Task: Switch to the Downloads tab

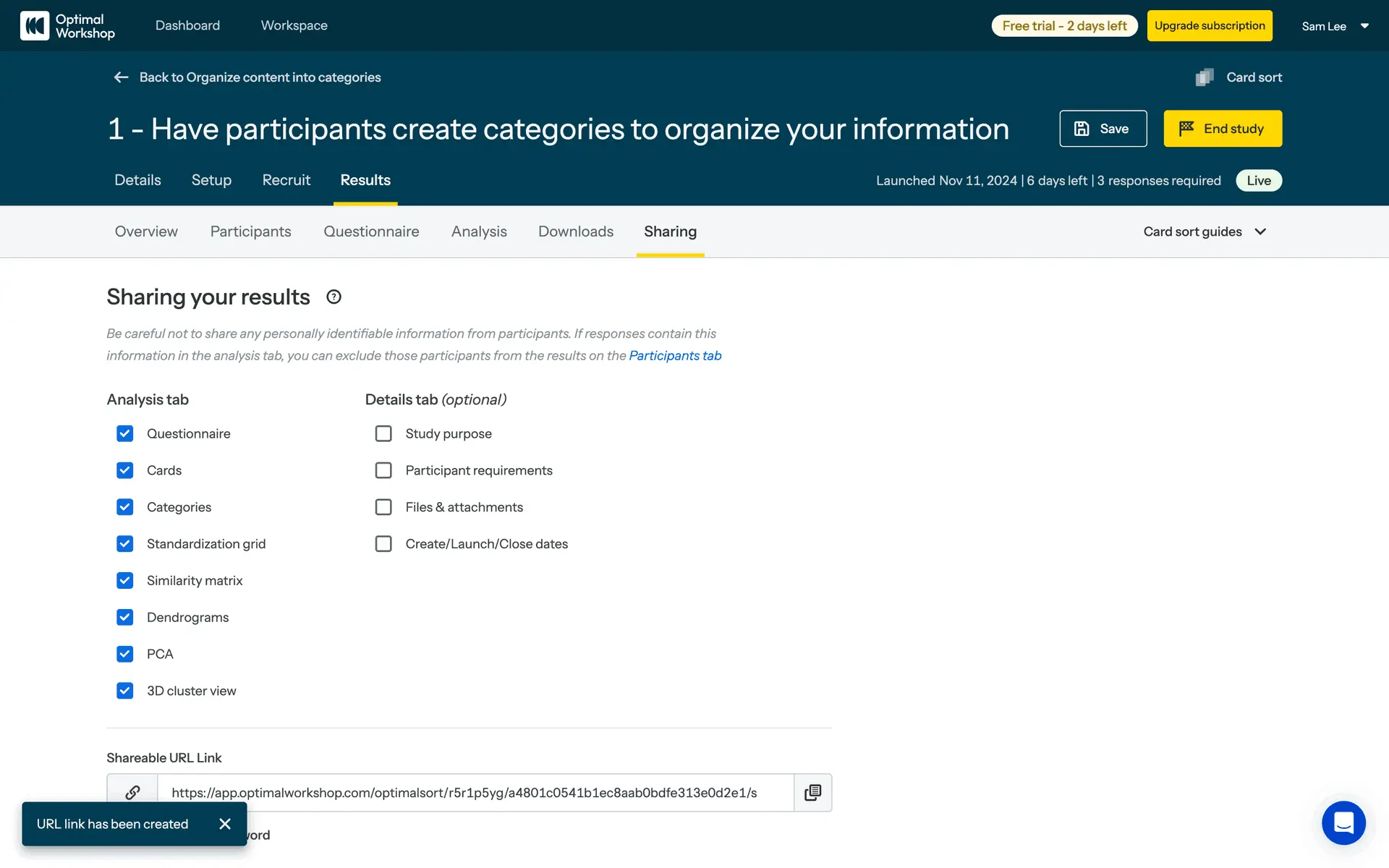Action: [575, 231]
